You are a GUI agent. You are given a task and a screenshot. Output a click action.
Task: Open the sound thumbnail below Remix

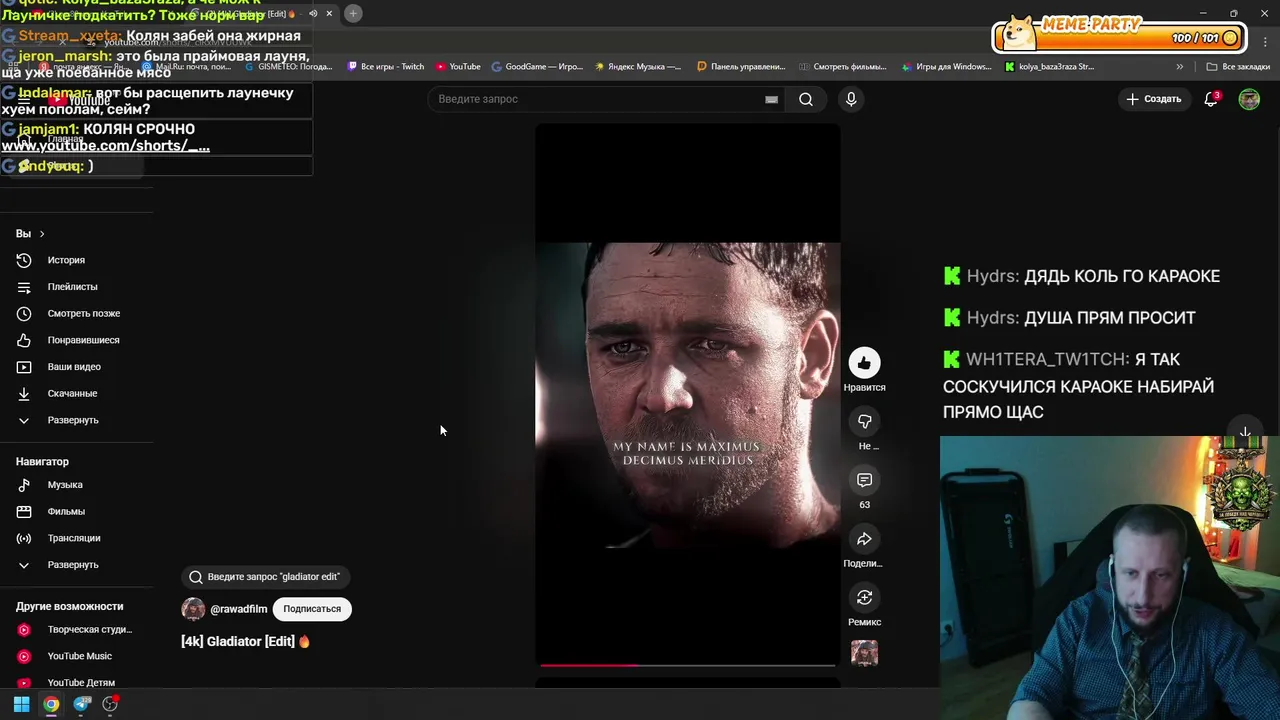tap(864, 653)
